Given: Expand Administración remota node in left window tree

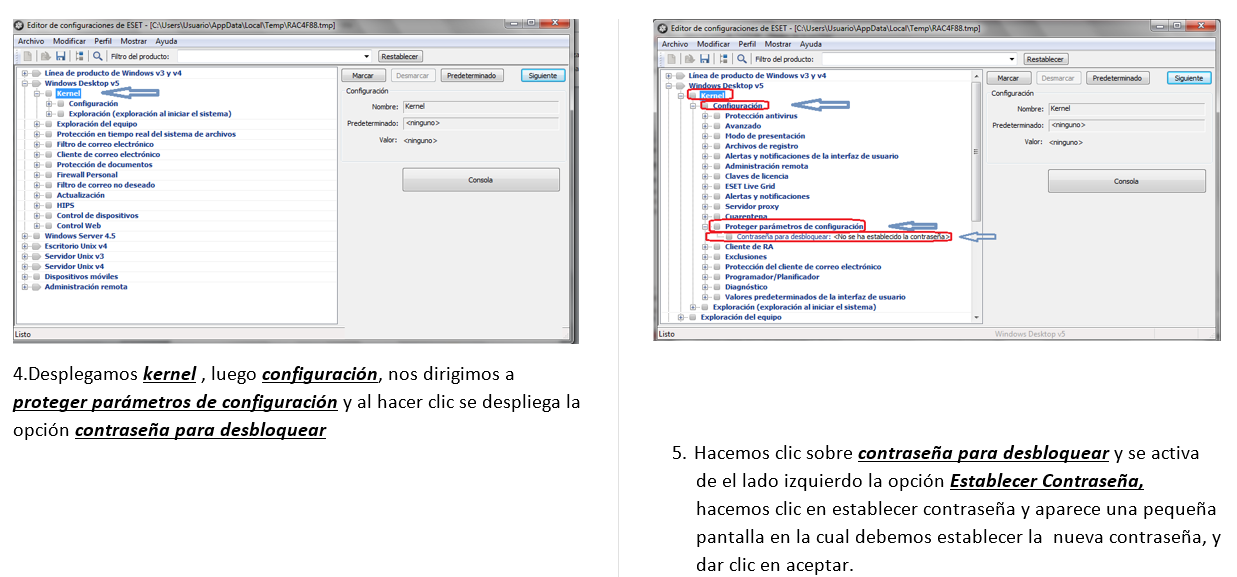Looking at the screenshot, I should [x=25, y=287].
